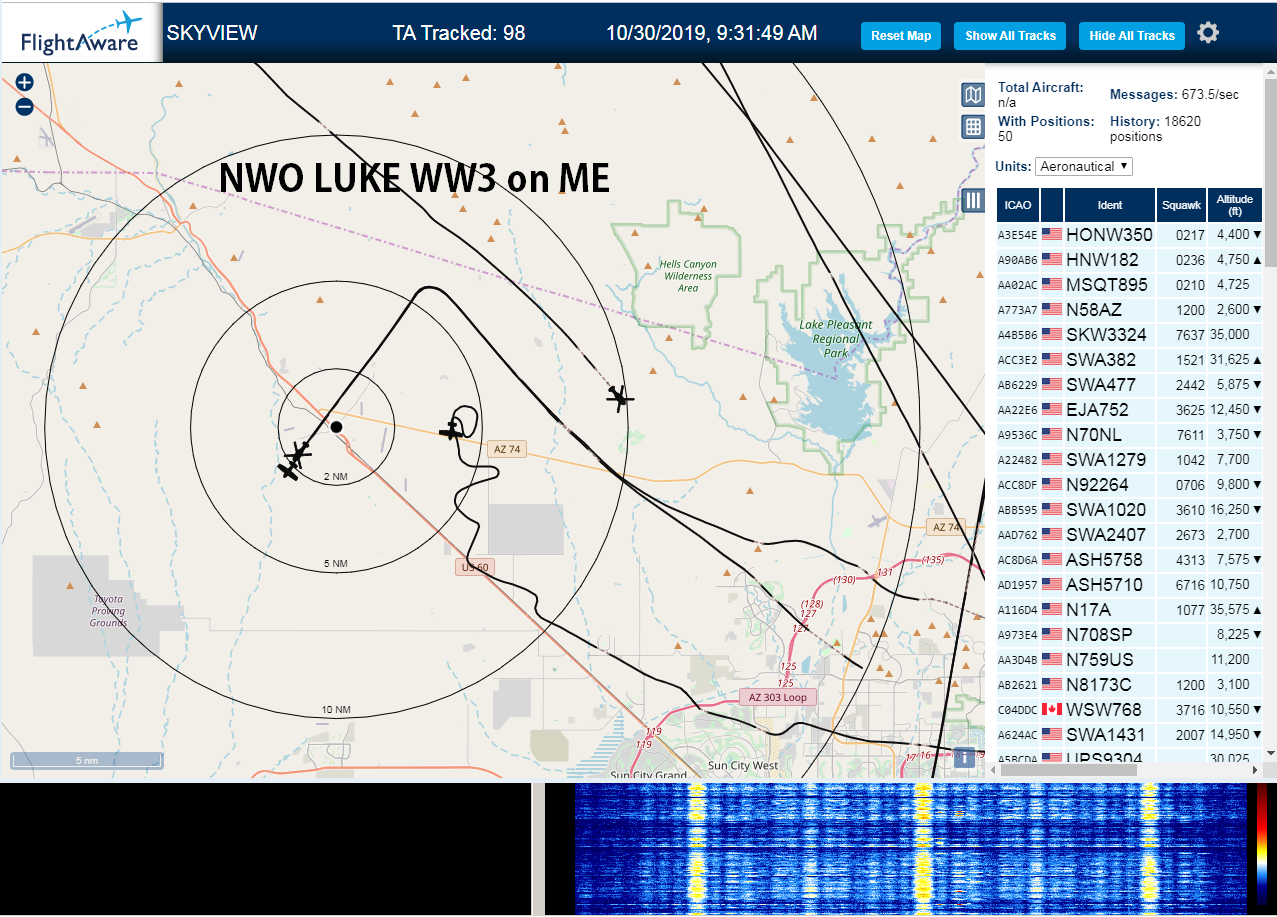Image resolution: width=1277 pixels, height=917 pixels.
Task: Click the 5 nm map scale bar
Action: click(x=87, y=761)
